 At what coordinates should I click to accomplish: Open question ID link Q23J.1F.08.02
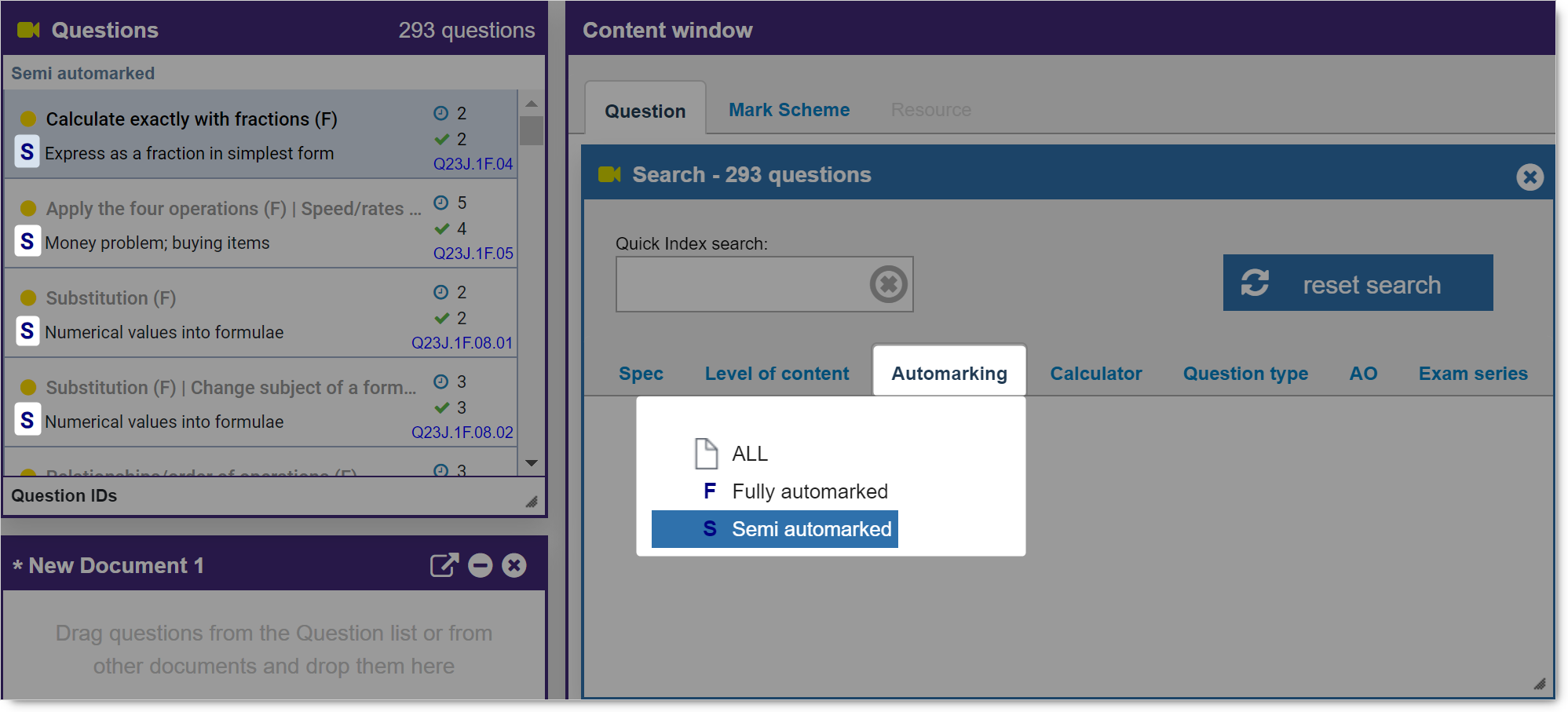(x=462, y=433)
